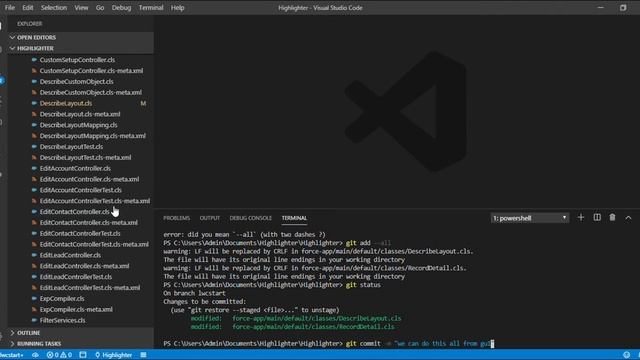Open DescribeCustomObject.cls file
This screenshot has width=640, height=360.
(x=76, y=82)
